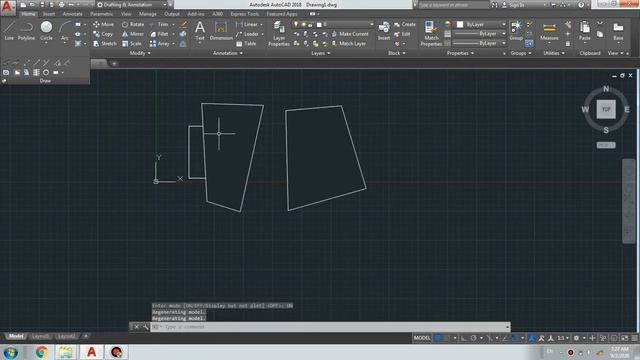Click the Array tool
Image resolution: width=640 pixels, height=360 pixels.
(x=159, y=43)
